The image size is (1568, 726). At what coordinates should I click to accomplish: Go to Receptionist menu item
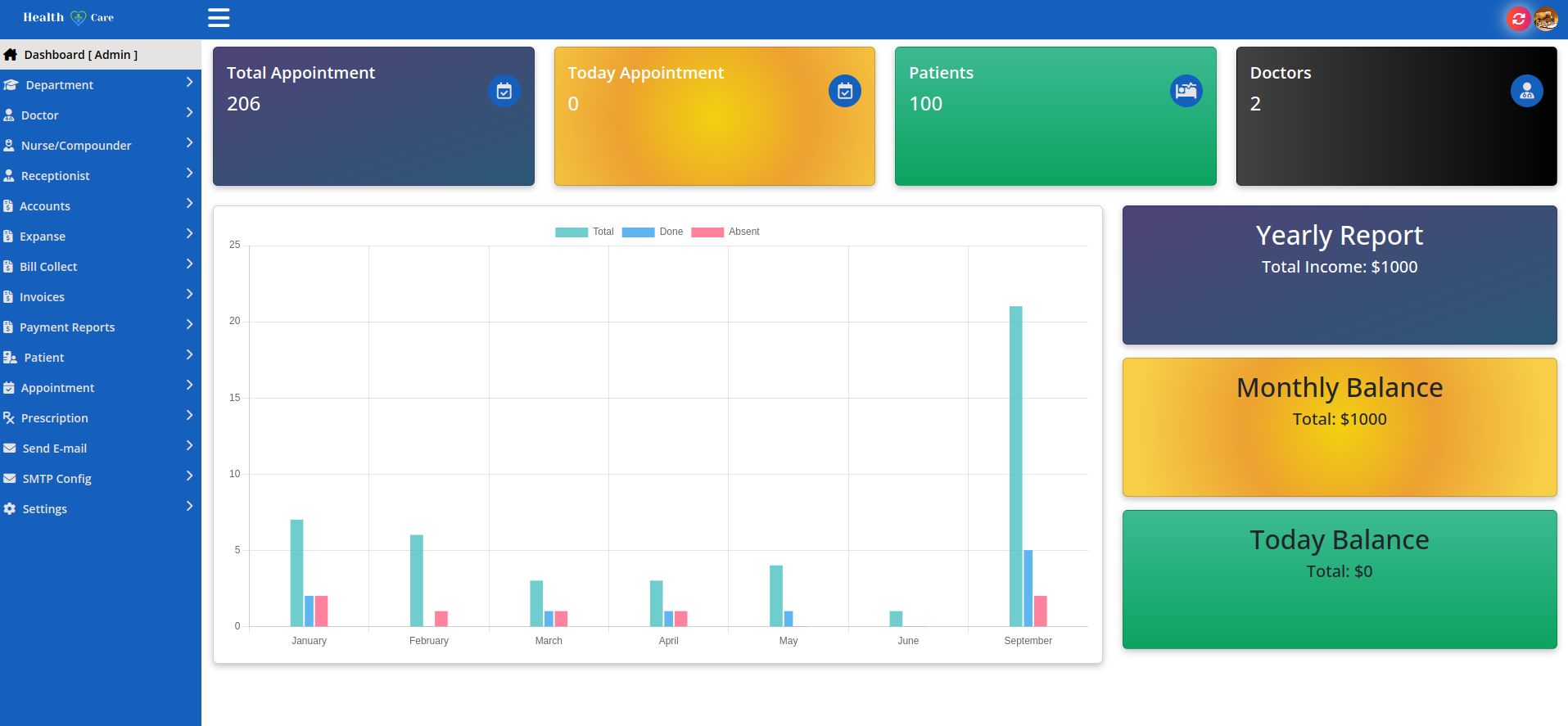[x=101, y=176]
